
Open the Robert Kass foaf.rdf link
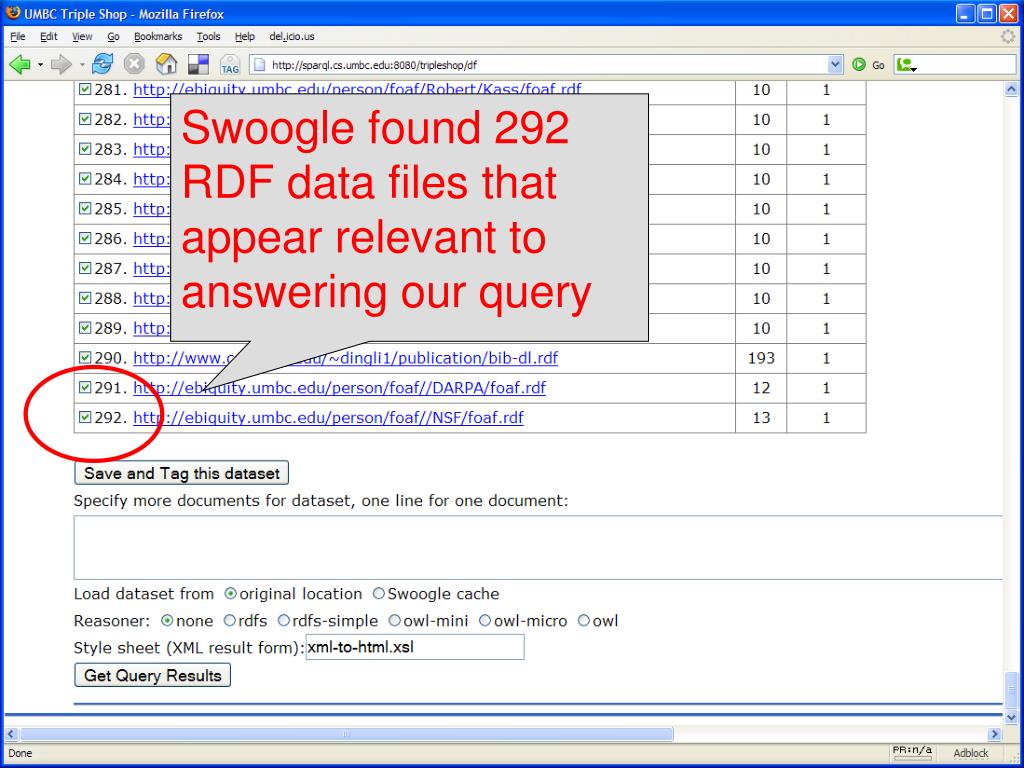tap(357, 89)
